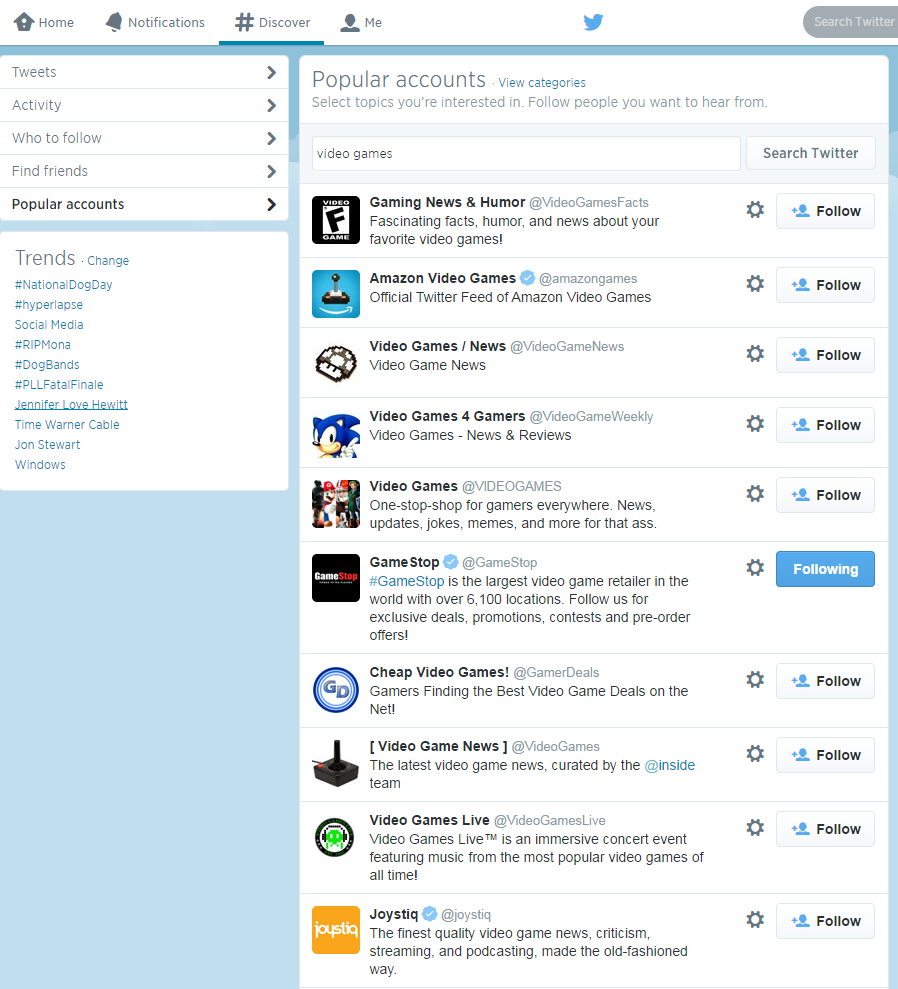Toggle Following button for GameStop
The height and width of the screenshot is (989, 898).
[x=825, y=569]
